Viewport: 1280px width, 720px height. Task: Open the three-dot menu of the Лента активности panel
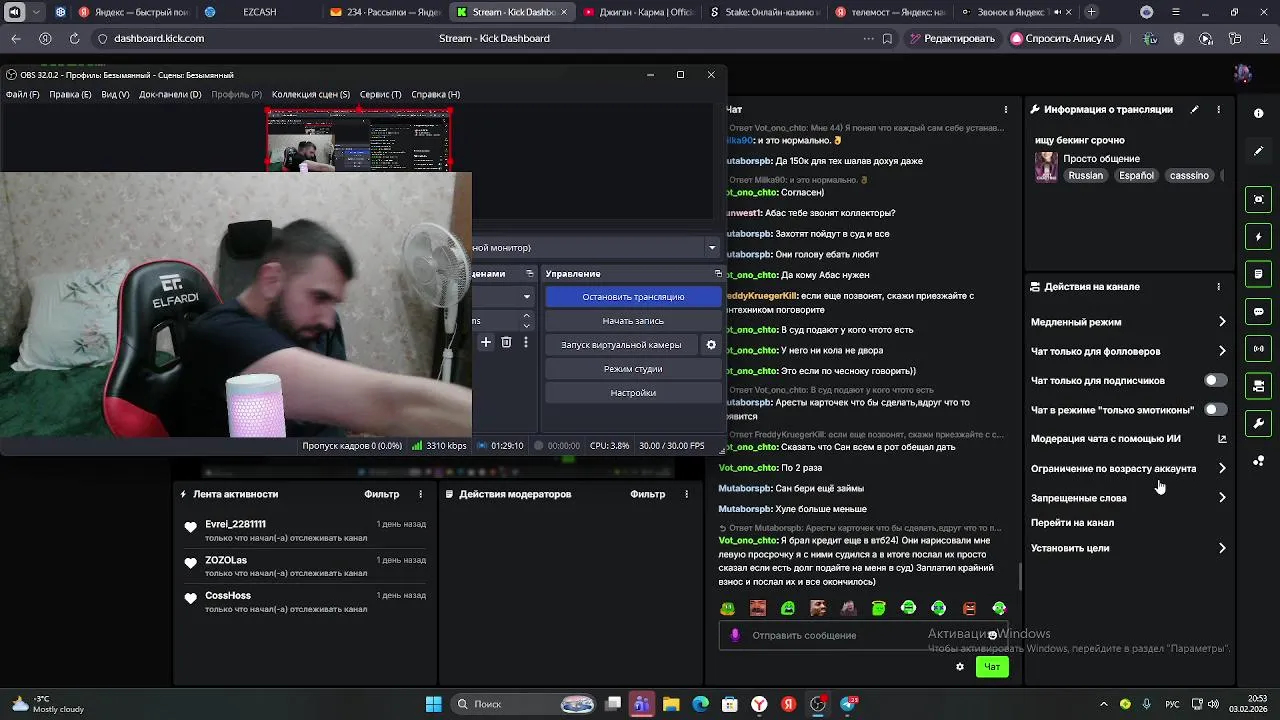click(420, 494)
